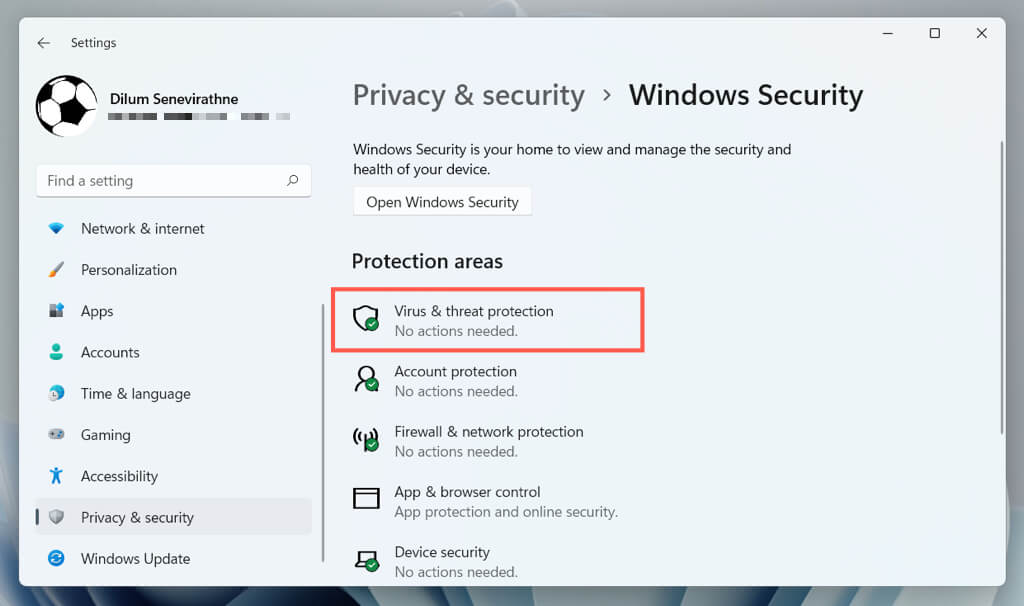Click the App & browser control icon
The height and width of the screenshot is (606, 1024).
(366, 498)
